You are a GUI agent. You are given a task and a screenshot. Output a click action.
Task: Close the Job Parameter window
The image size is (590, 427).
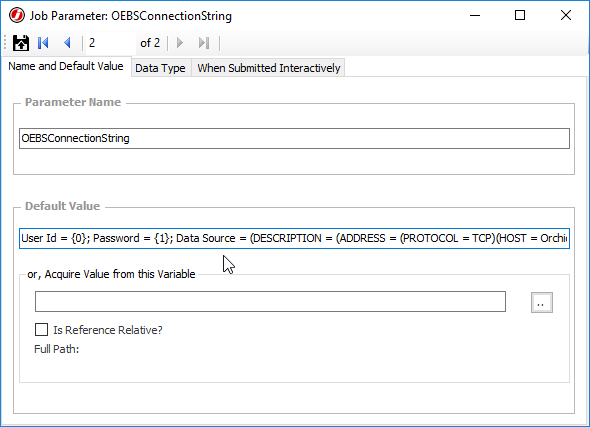tap(566, 15)
